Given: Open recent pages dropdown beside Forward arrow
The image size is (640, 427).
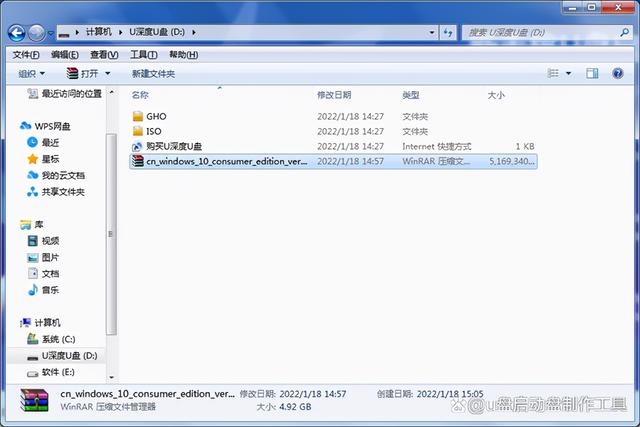Looking at the screenshot, I should 51,33.
